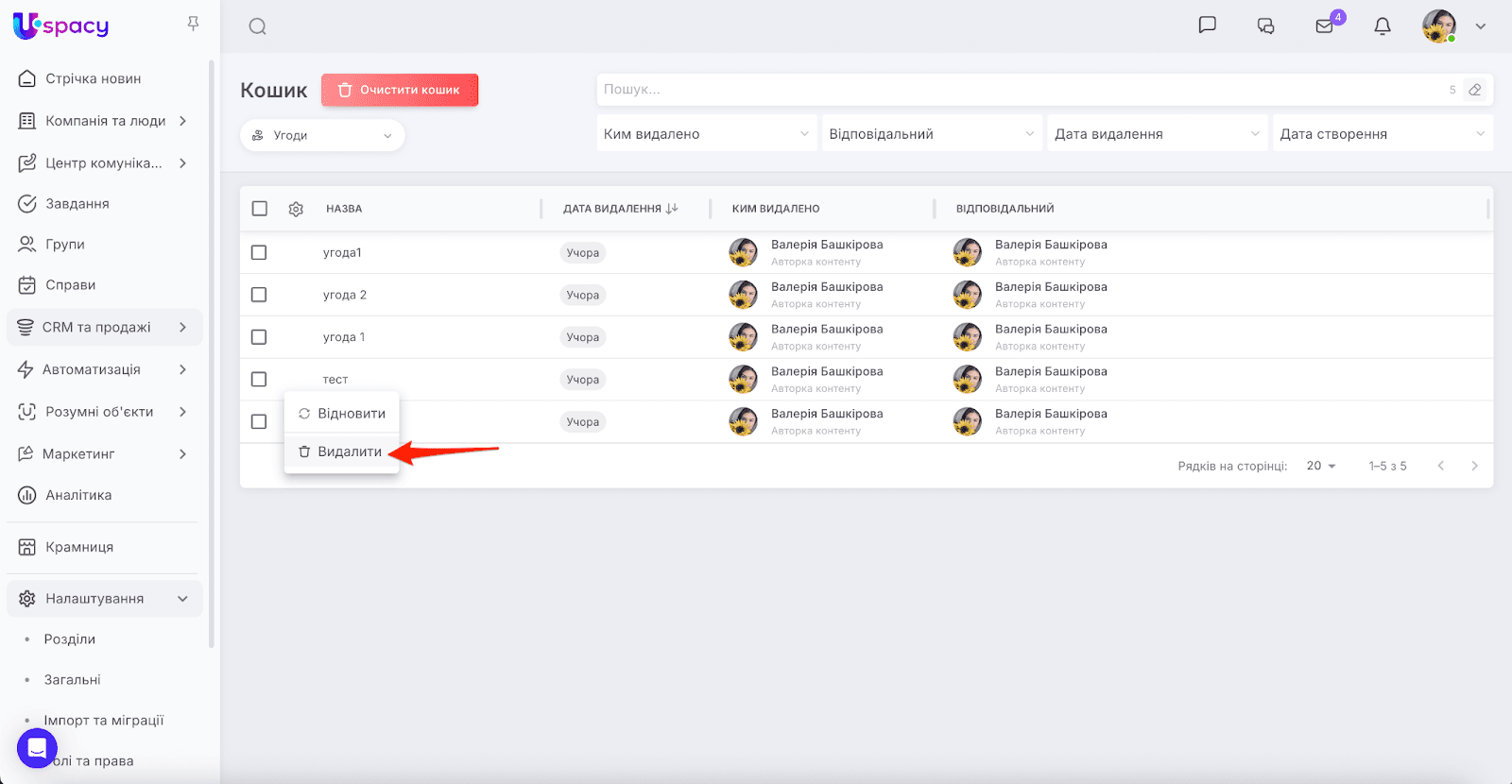Choose Видалити from the context menu
This screenshot has width=1512, height=784.
tap(341, 452)
